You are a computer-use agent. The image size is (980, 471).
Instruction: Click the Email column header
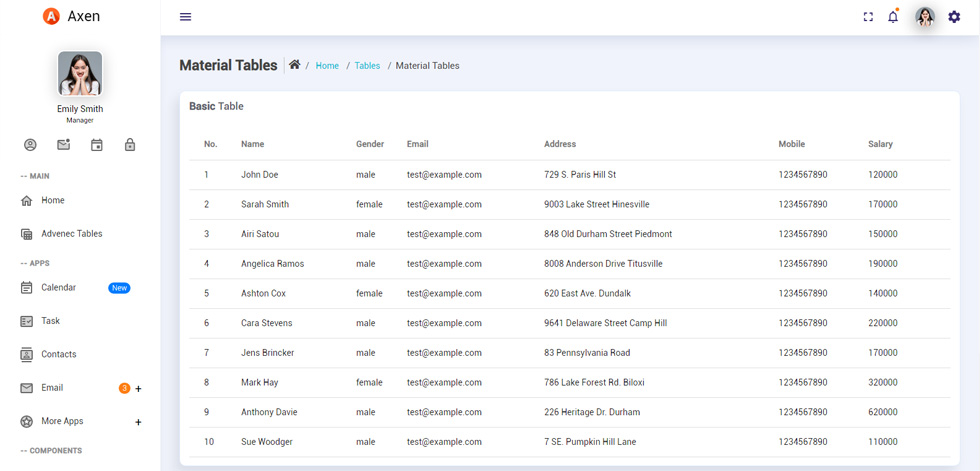pyautogui.click(x=418, y=144)
